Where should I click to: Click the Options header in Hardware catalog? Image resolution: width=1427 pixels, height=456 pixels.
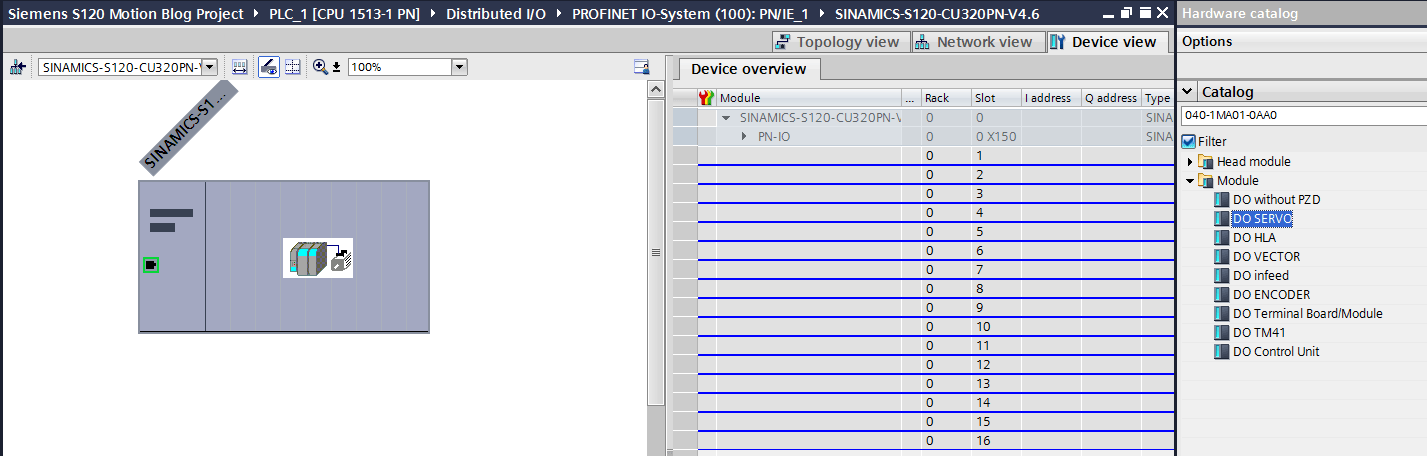tap(1207, 41)
